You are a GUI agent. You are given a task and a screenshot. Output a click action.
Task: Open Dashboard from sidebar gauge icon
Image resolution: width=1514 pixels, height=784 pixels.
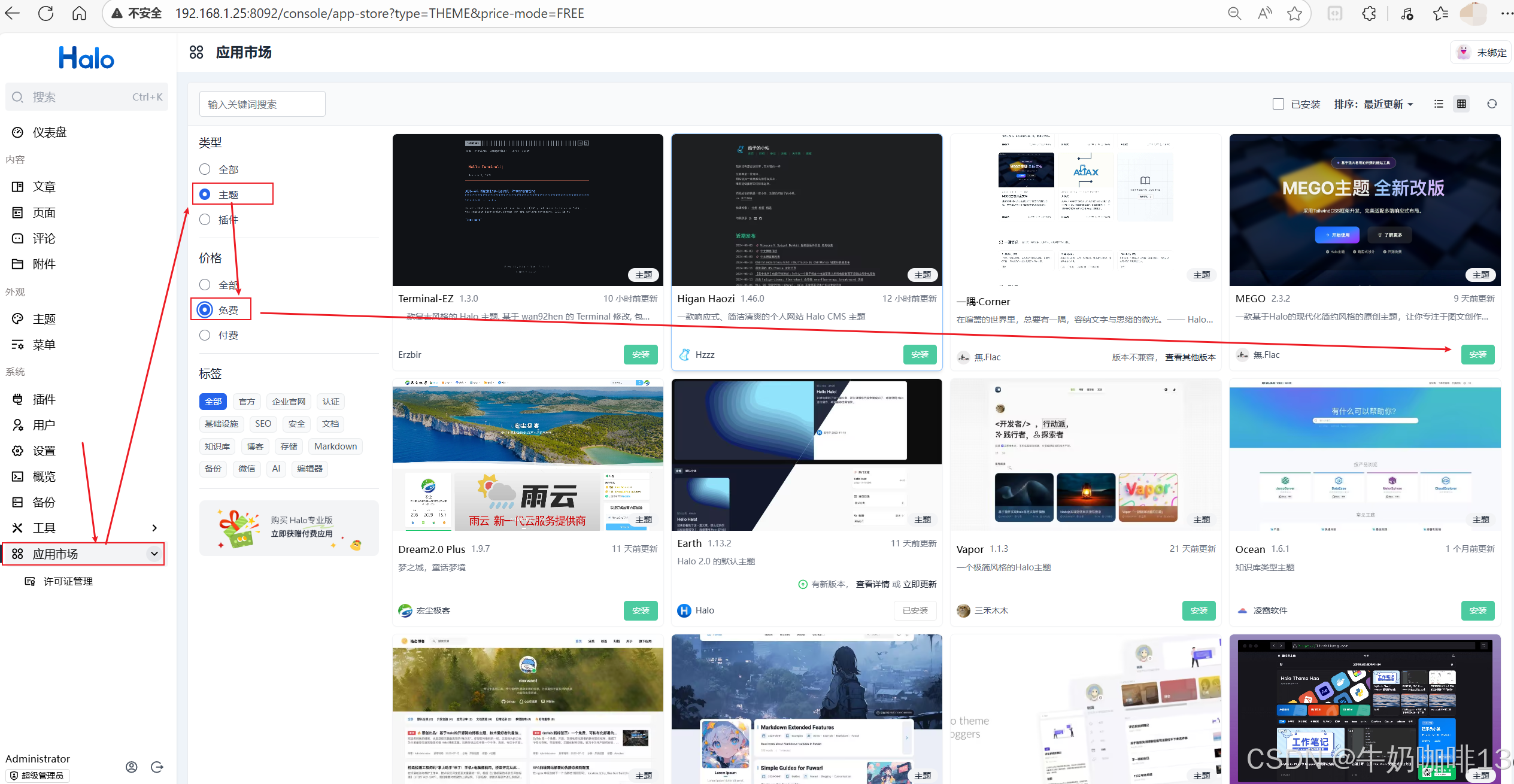[18, 132]
